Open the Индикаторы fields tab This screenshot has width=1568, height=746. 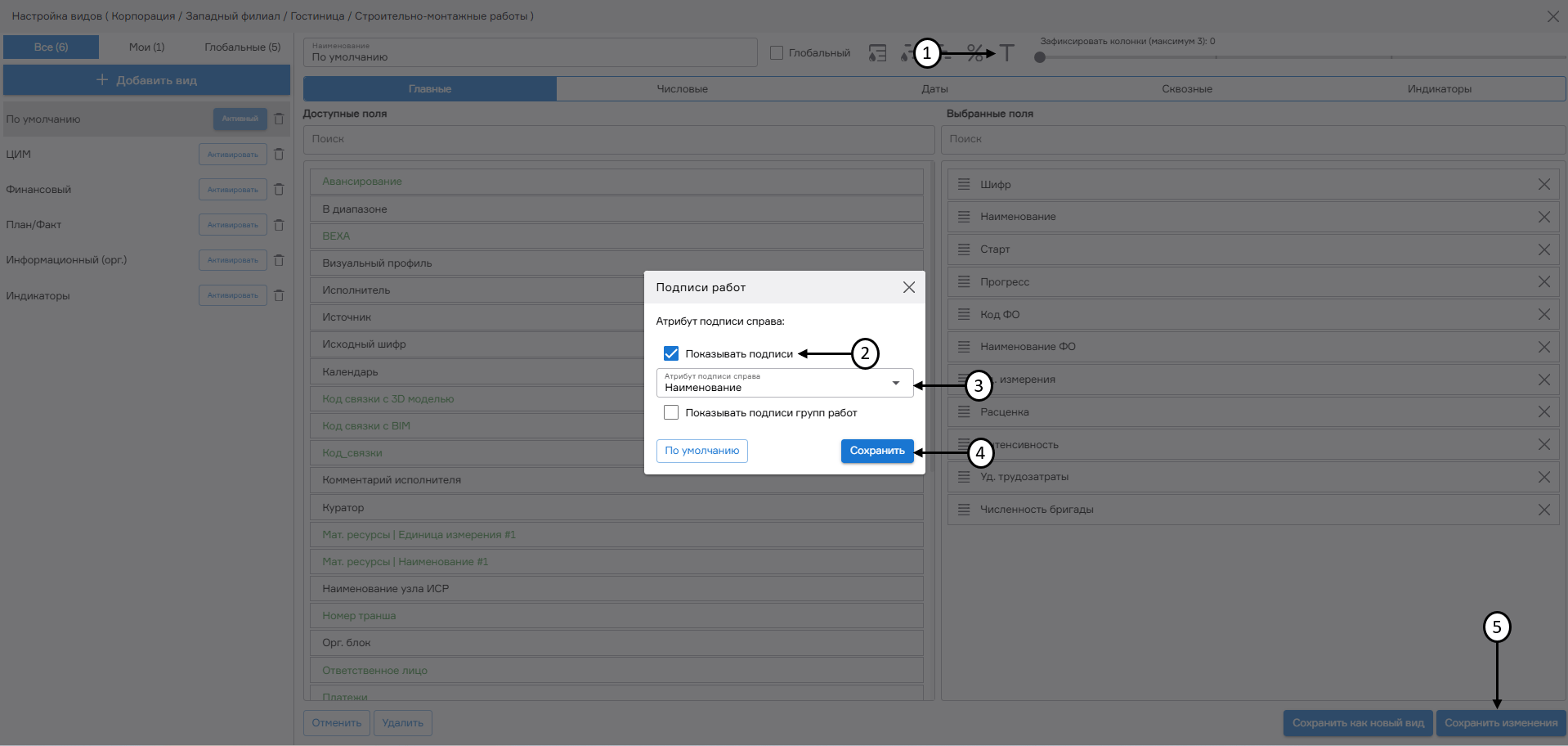coord(1439,89)
